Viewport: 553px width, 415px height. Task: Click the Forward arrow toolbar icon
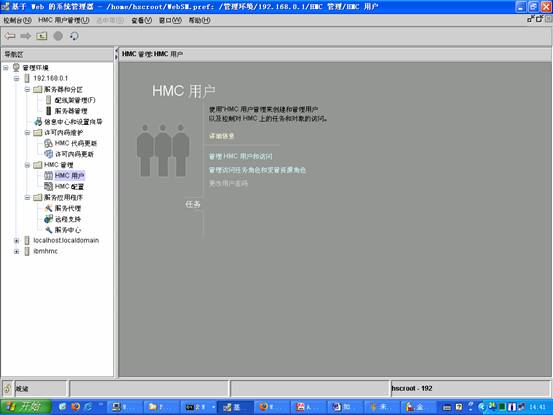point(26,36)
